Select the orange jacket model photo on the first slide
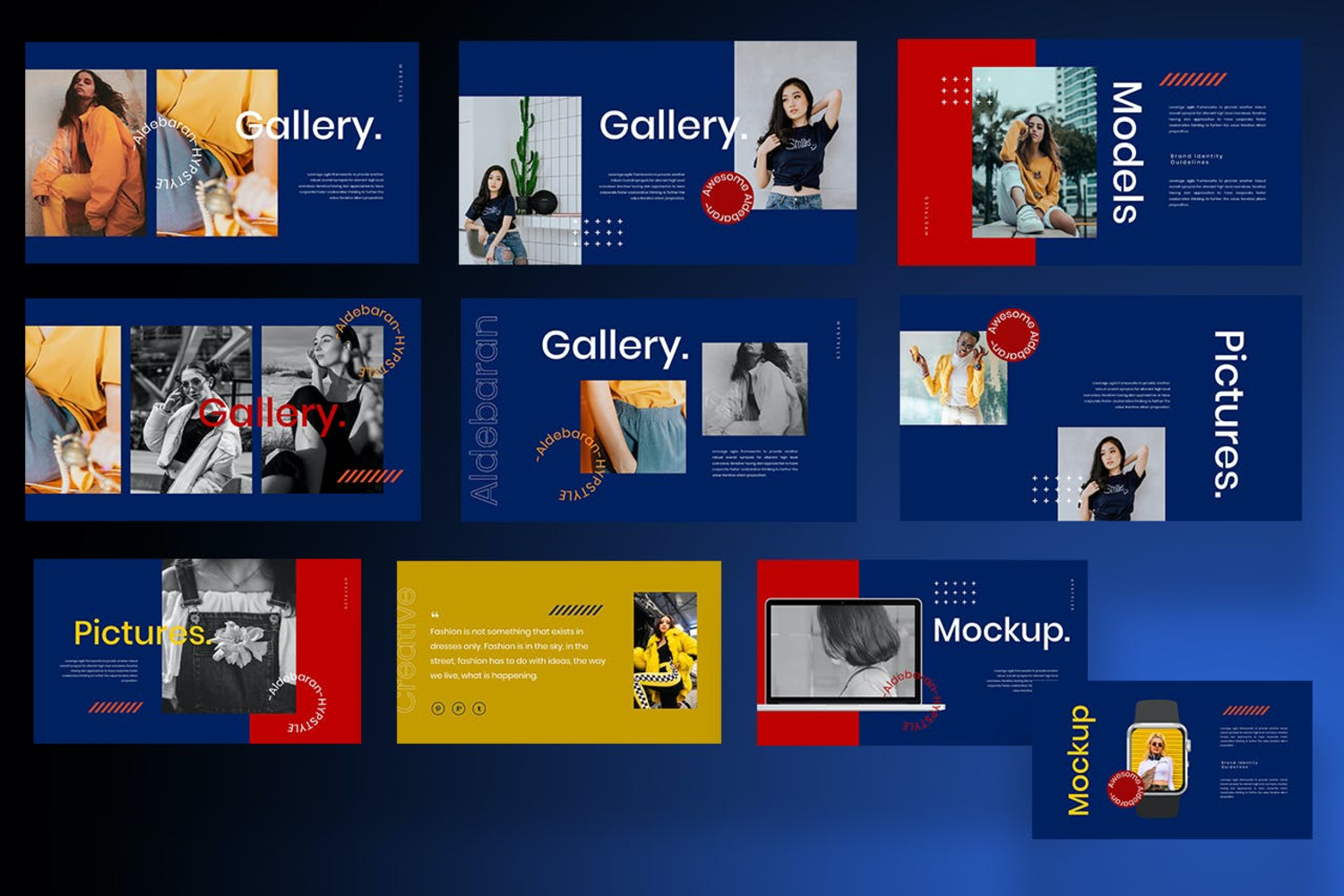The width and height of the screenshot is (1344, 896). click(x=86, y=153)
